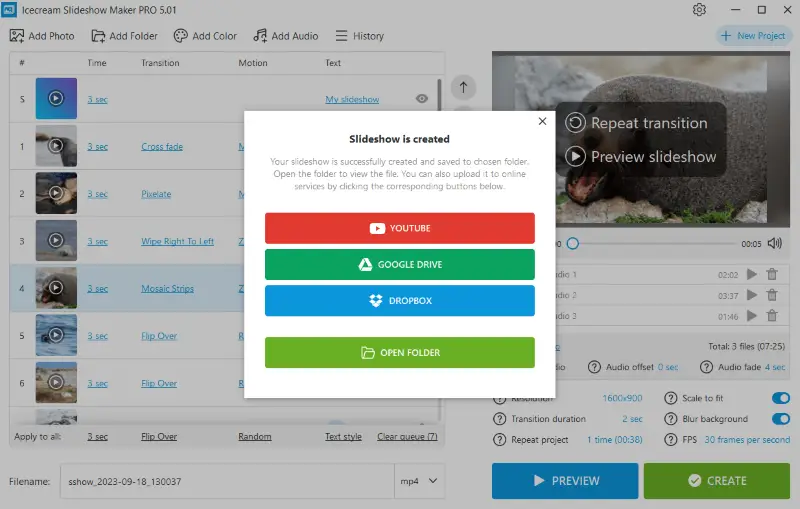The height and width of the screenshot is (509, 800).
Task: Expand the mp4 format dropdown
Action: [420, 481]
